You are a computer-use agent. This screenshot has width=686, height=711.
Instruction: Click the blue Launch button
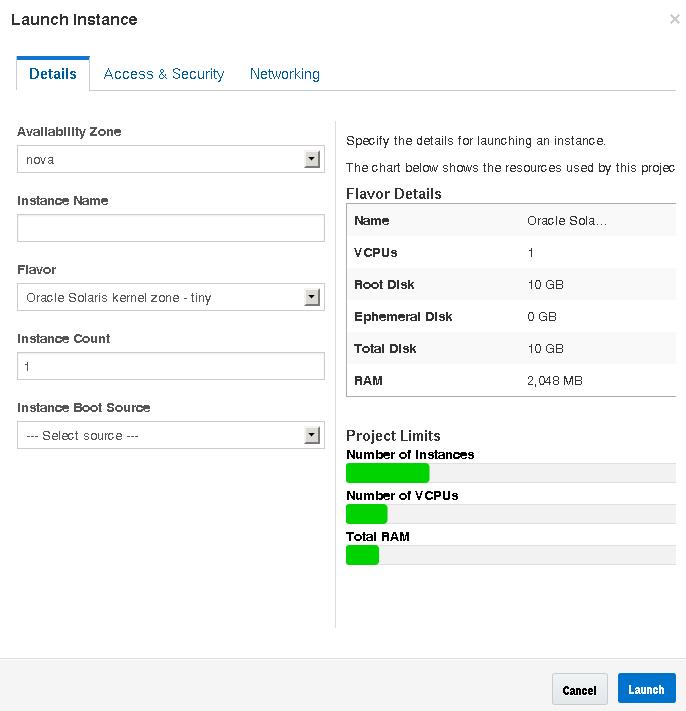[646, 689]
